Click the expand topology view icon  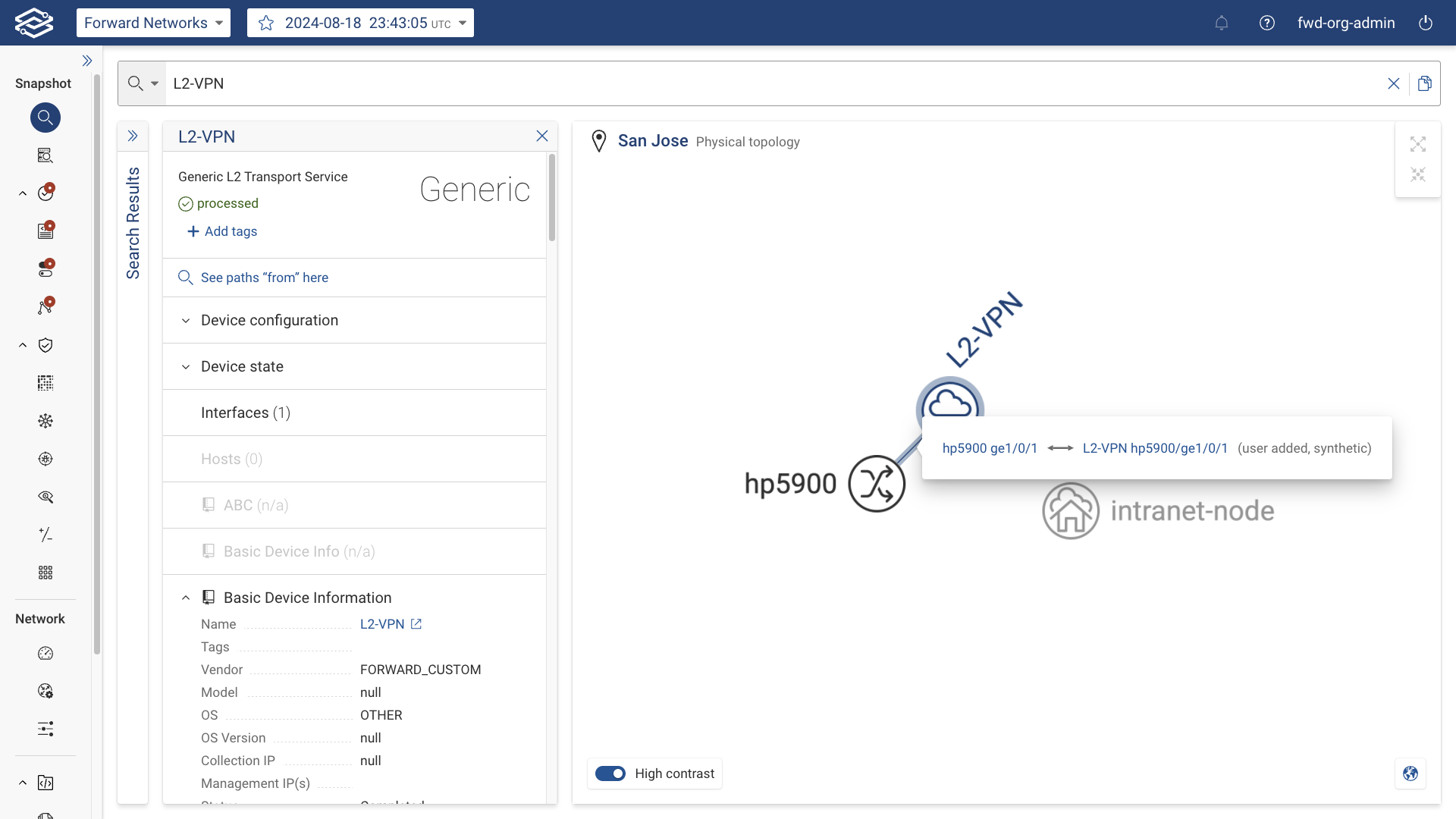[1417, 144]
